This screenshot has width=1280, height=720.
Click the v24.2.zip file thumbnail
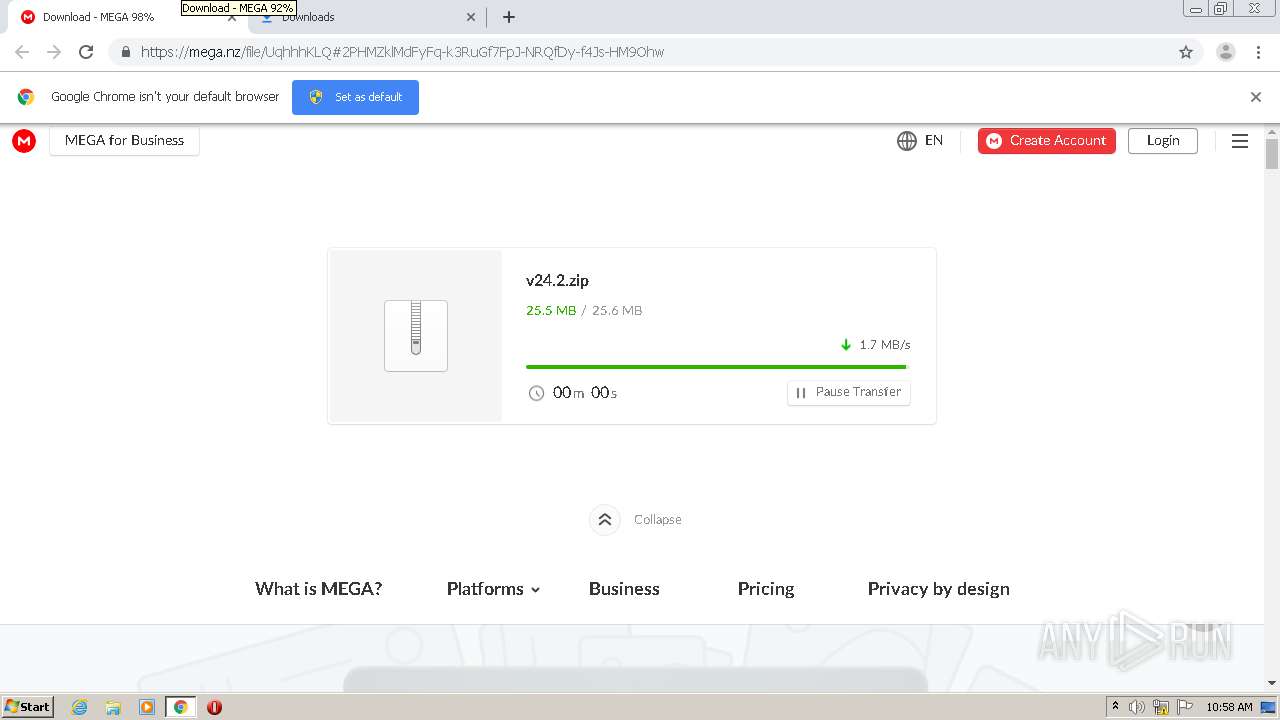pos(416,336)
